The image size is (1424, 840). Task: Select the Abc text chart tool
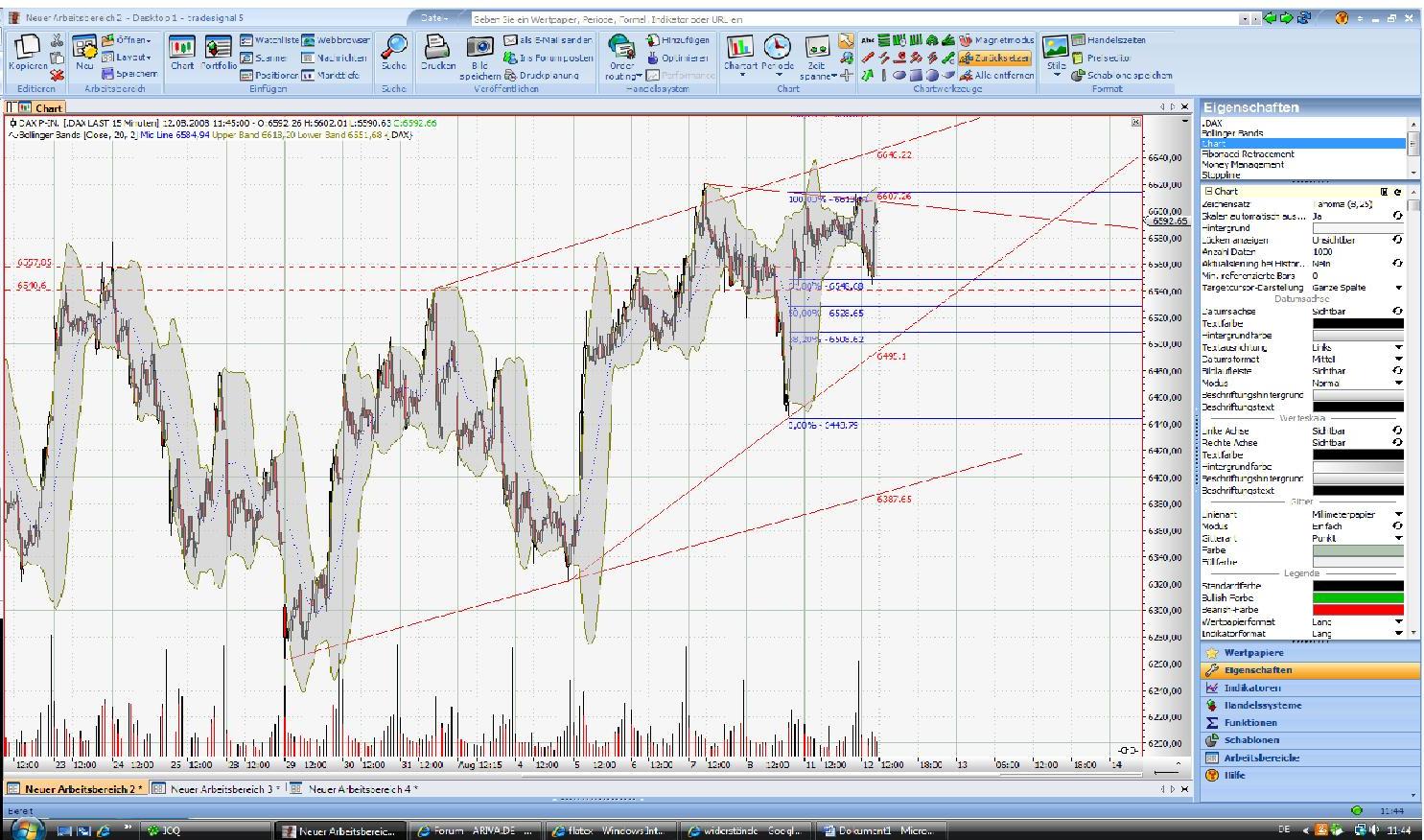(867, 40)
